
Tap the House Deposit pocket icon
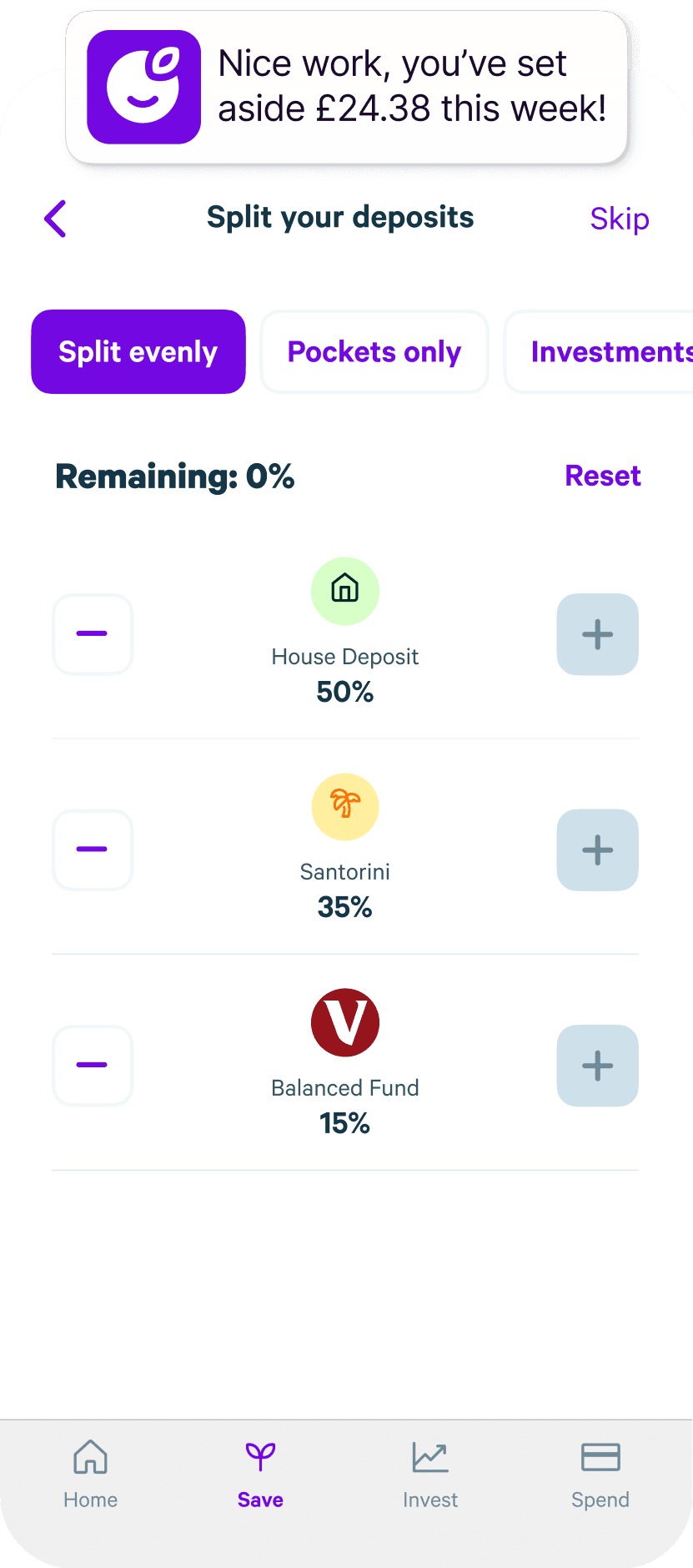click(x=345, y=591)
